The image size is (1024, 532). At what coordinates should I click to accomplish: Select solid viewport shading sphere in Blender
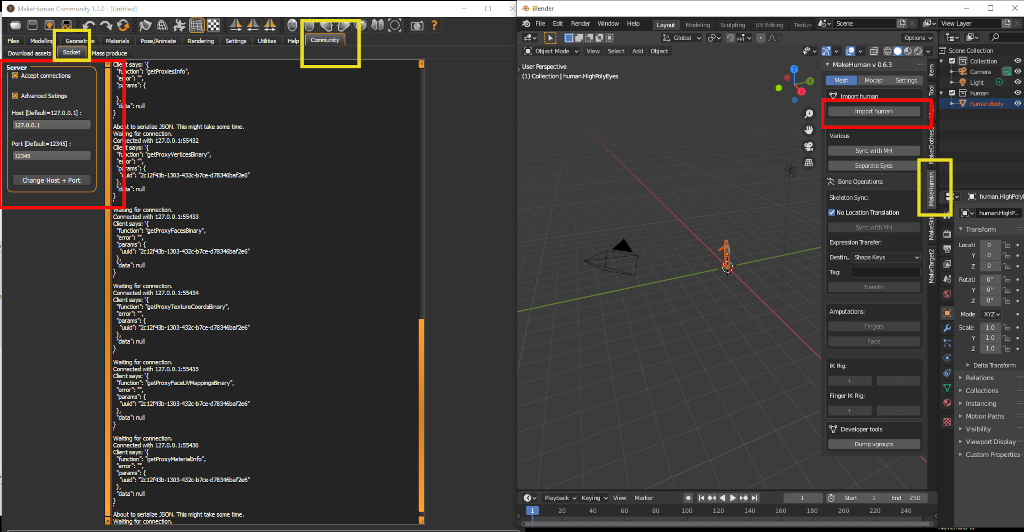coord(898,51)
